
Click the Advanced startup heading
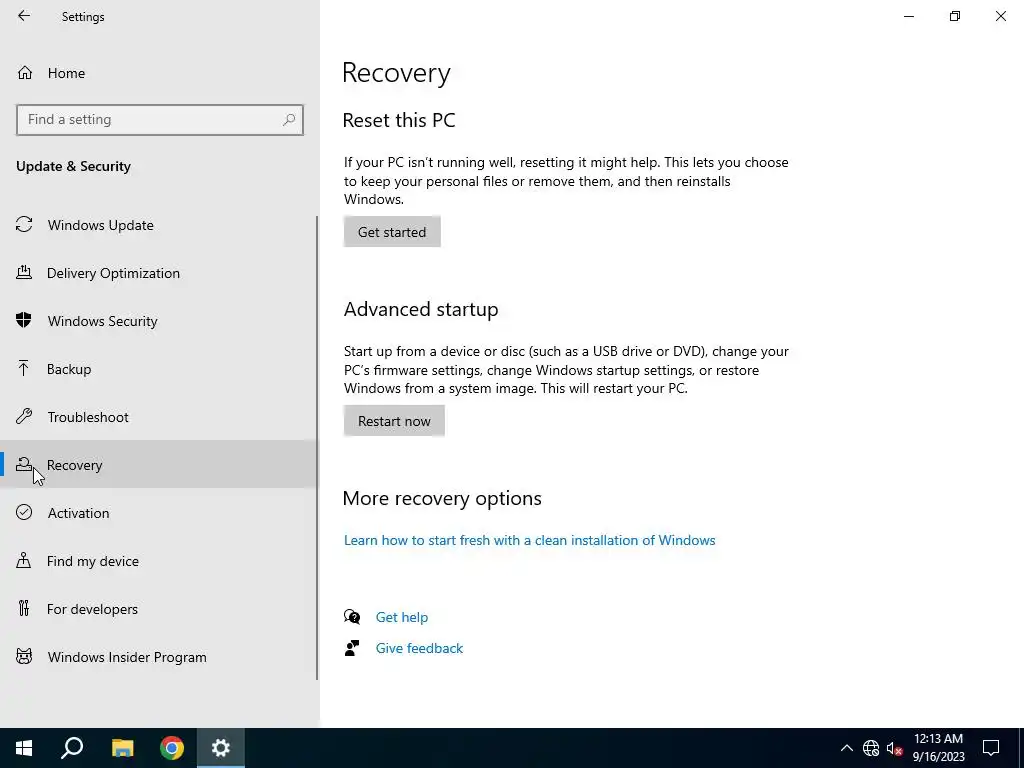coord(421,309)
